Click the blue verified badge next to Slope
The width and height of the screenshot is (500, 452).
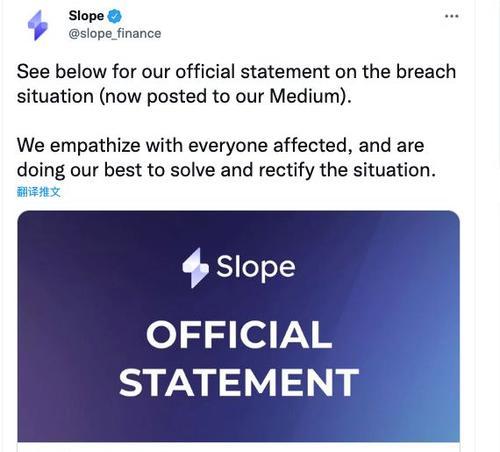pos(115,16)
